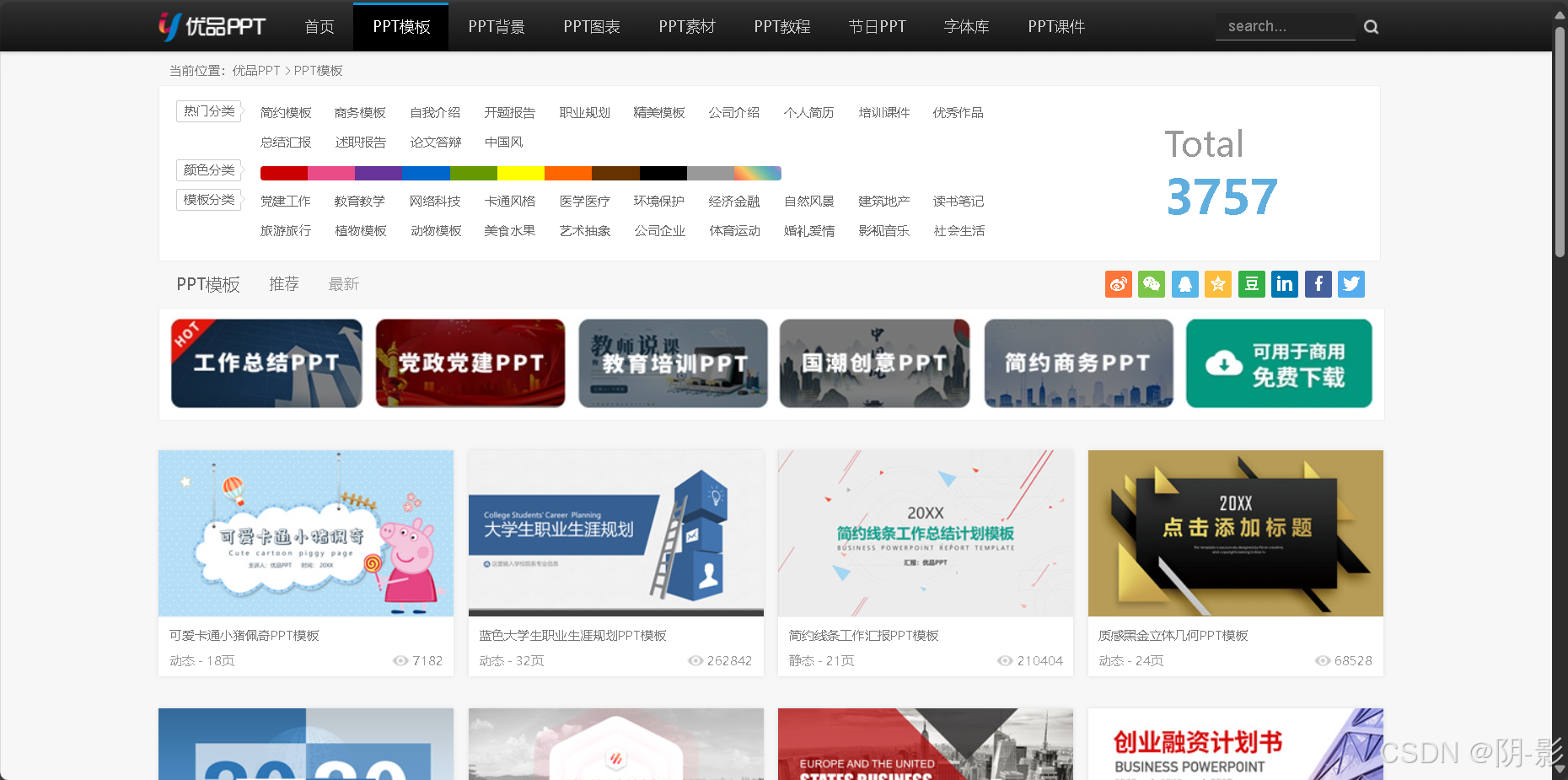Screen dimensions: 1568x780
Task: Open the 论文答辩 category link
Action: 435,143
